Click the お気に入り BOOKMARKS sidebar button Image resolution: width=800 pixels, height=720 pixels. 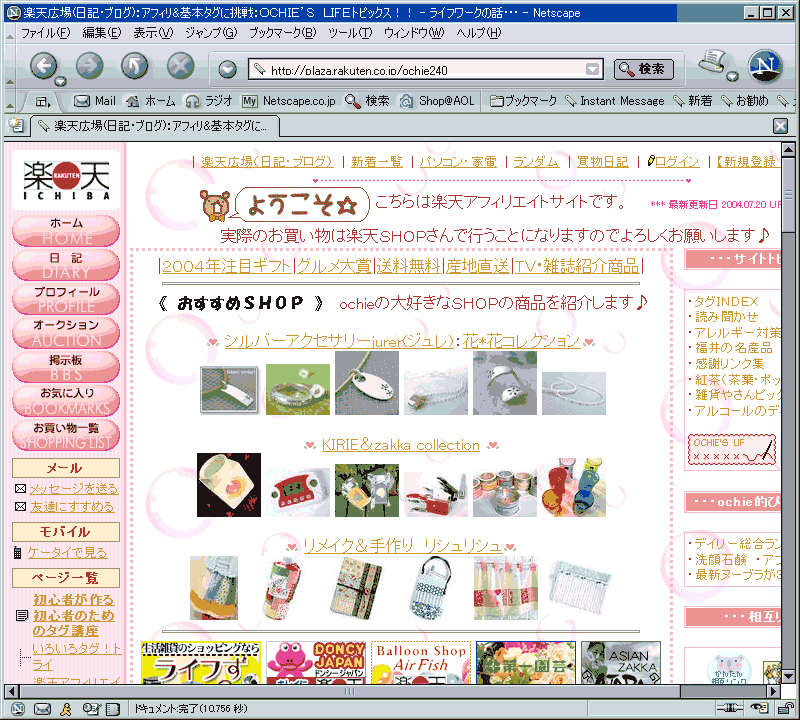[x=66, y=401]
